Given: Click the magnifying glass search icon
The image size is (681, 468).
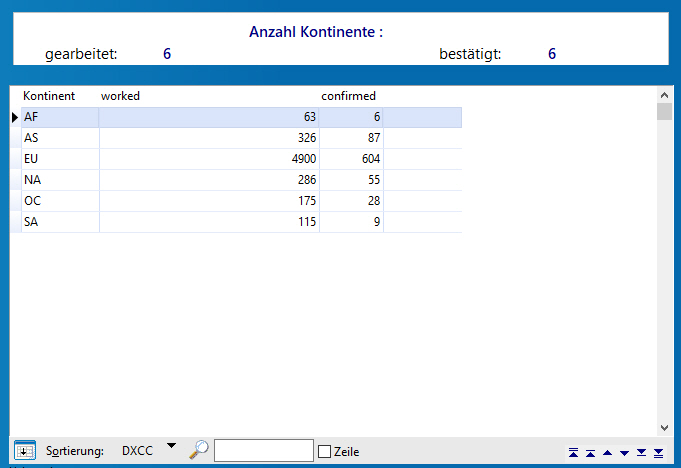Looking at the screenshot, I should point(199,450).
